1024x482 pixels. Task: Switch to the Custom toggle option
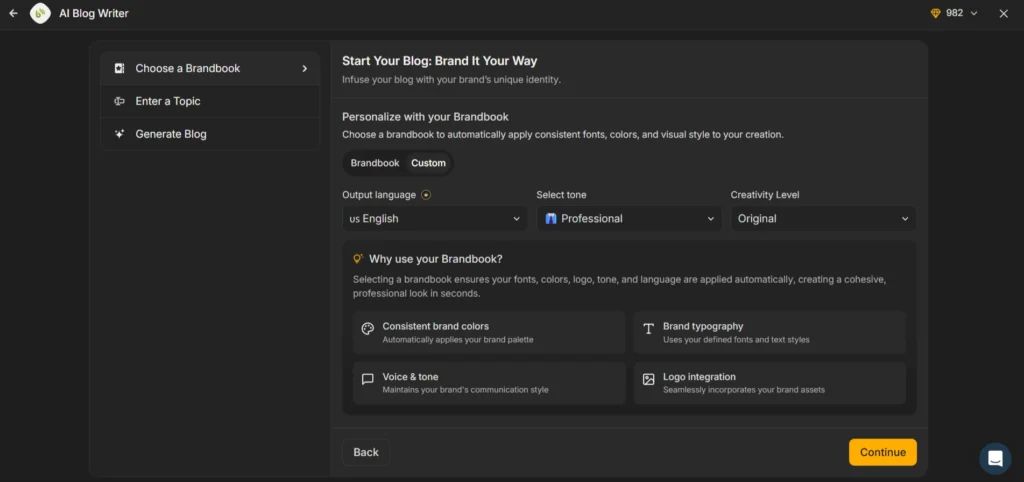click(x=428, y=163)
